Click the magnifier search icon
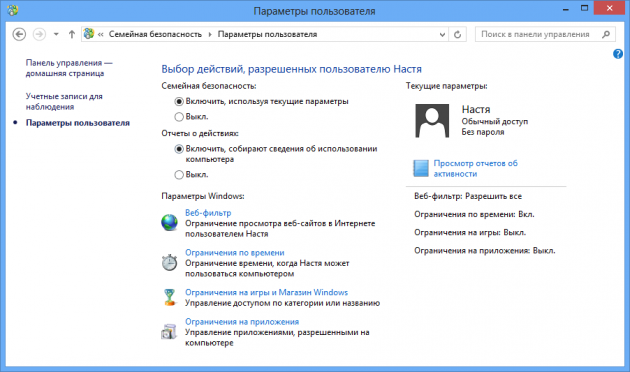Viewport: 630px width, 372px height. [606, 35]
